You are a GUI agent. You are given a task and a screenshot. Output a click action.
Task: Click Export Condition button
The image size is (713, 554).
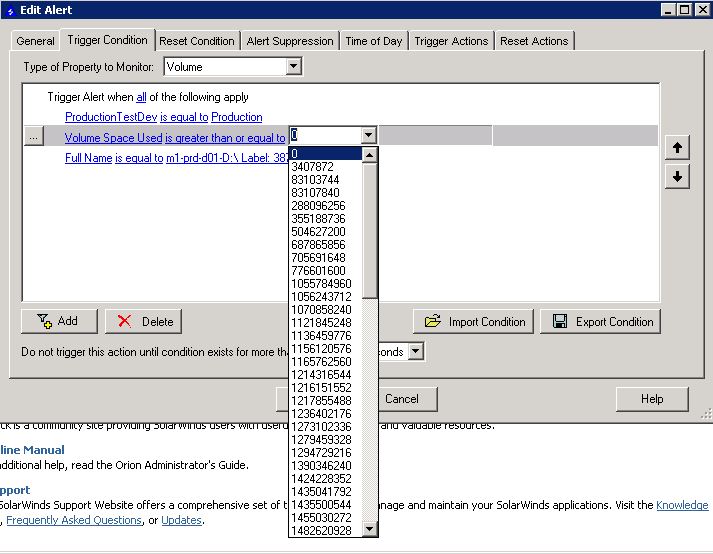pyautogui.click(x=601, y=322)
